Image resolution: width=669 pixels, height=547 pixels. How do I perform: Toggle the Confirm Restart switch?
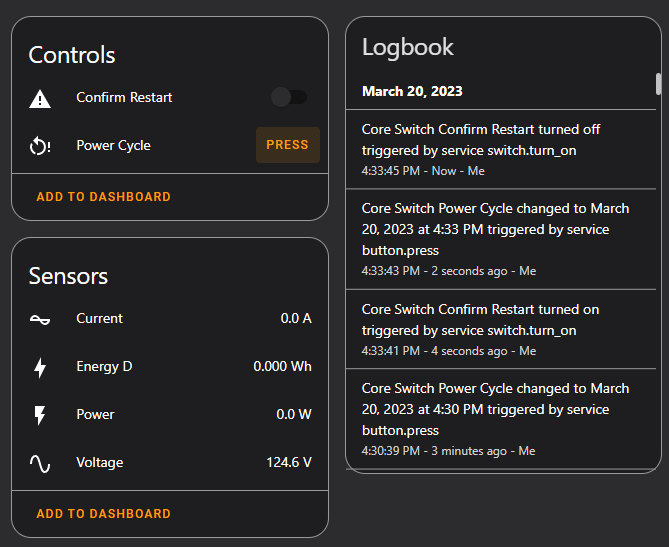pos(289,97)
